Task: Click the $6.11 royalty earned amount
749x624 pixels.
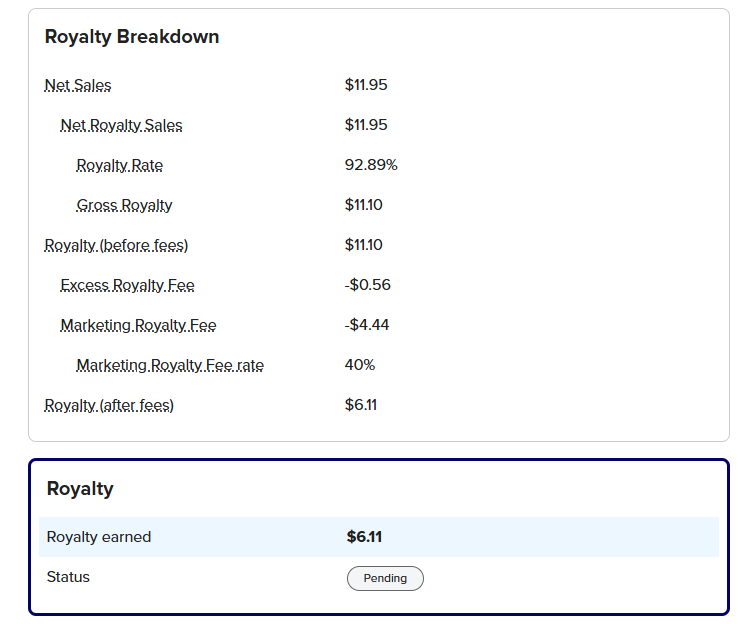Action: tap(364, 537)
